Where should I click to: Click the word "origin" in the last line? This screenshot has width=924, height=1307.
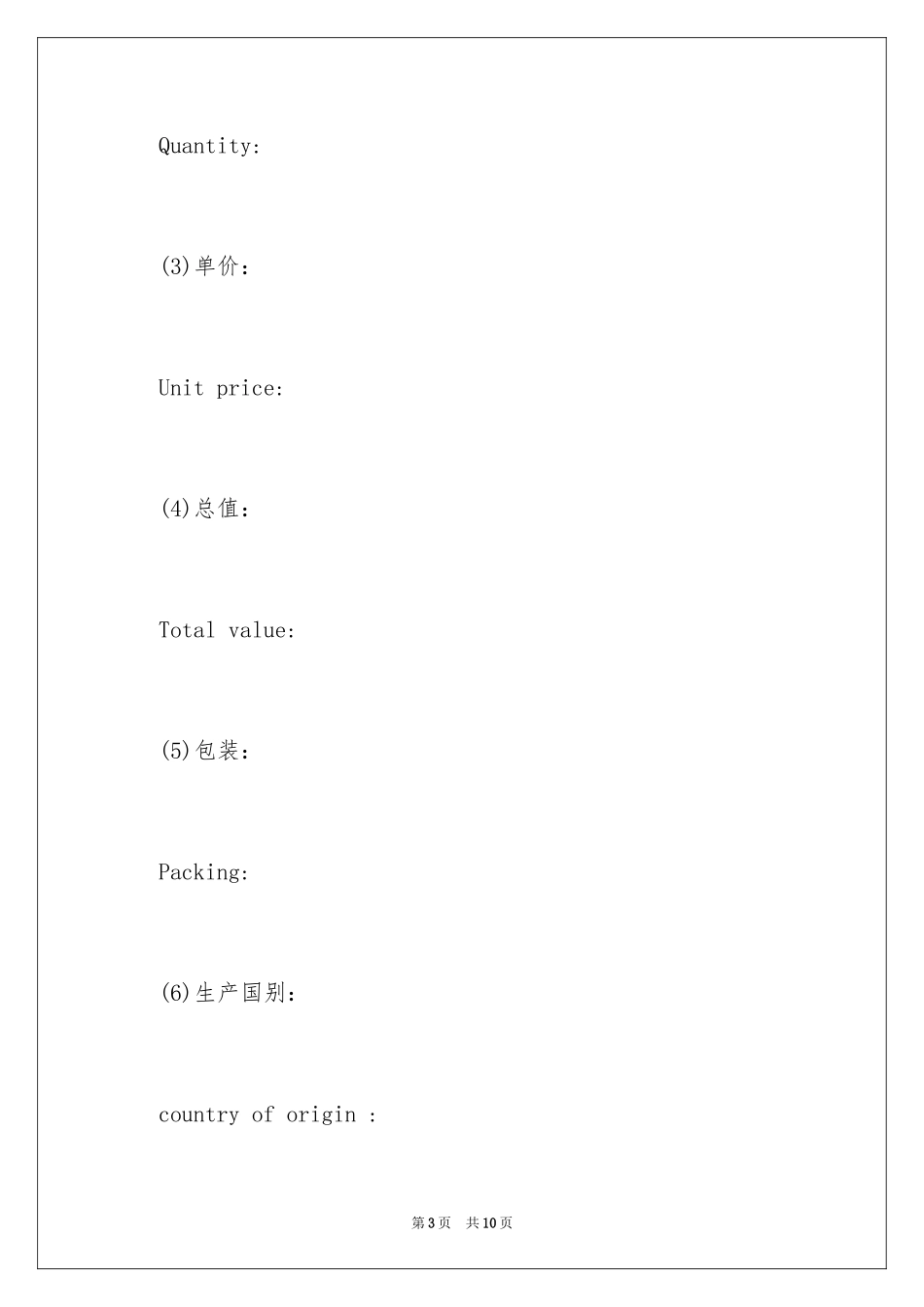point(321,1115)
